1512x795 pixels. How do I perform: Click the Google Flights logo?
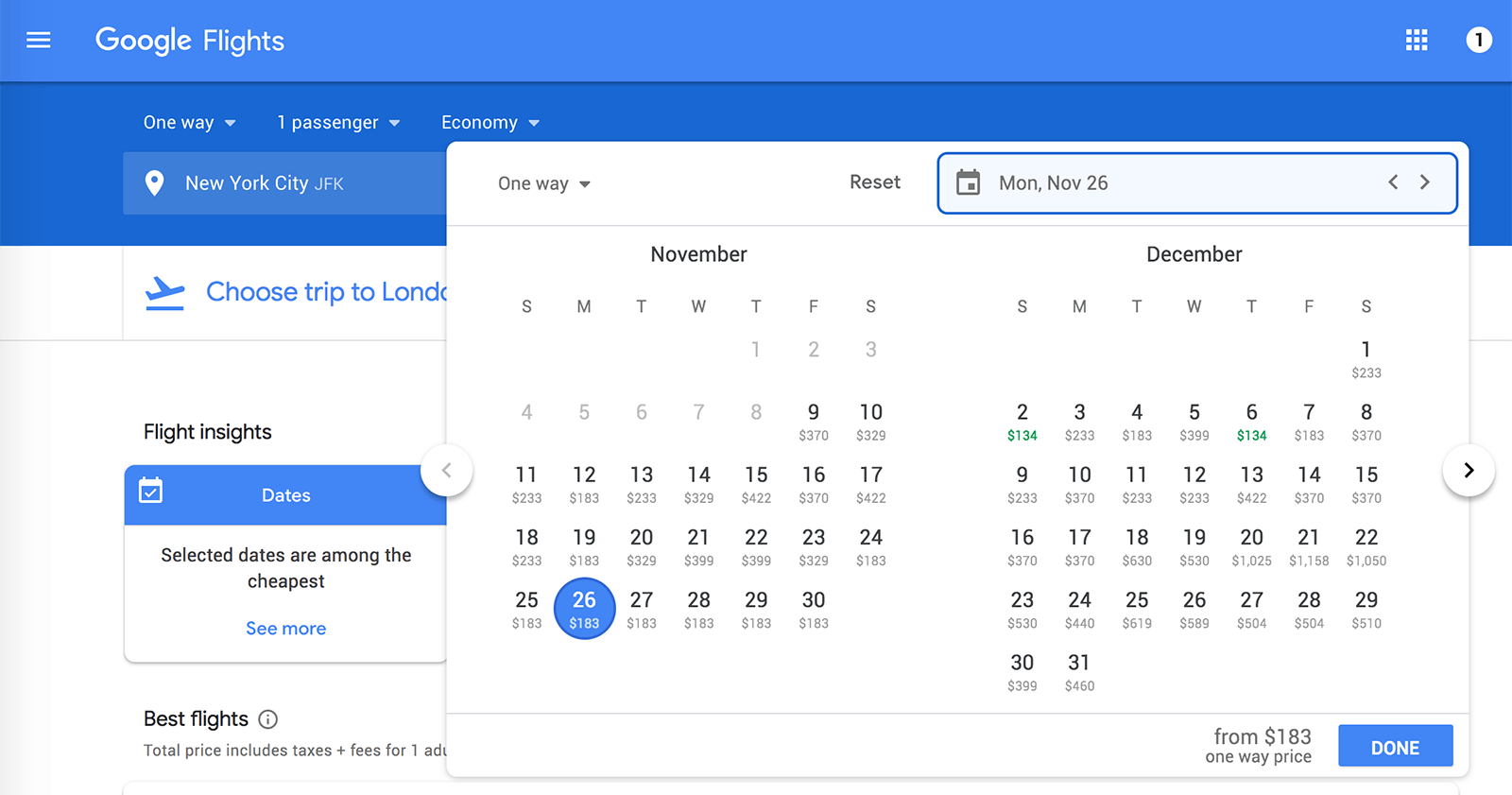pos(190,41)
